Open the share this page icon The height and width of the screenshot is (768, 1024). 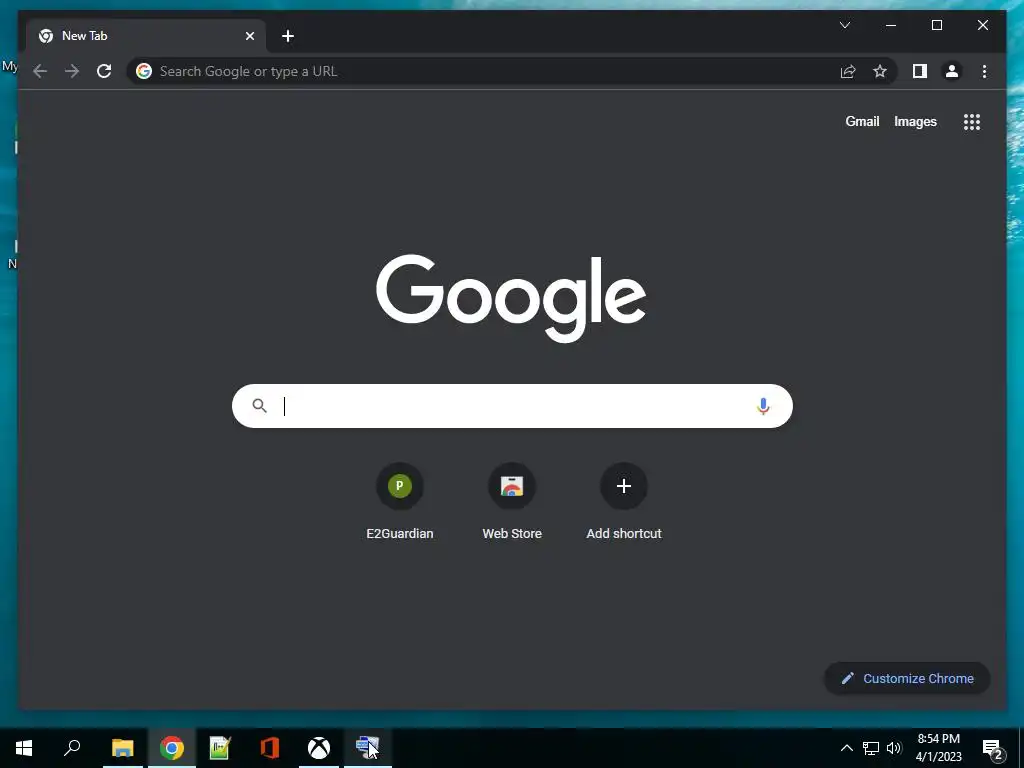(x=848, y=71)
